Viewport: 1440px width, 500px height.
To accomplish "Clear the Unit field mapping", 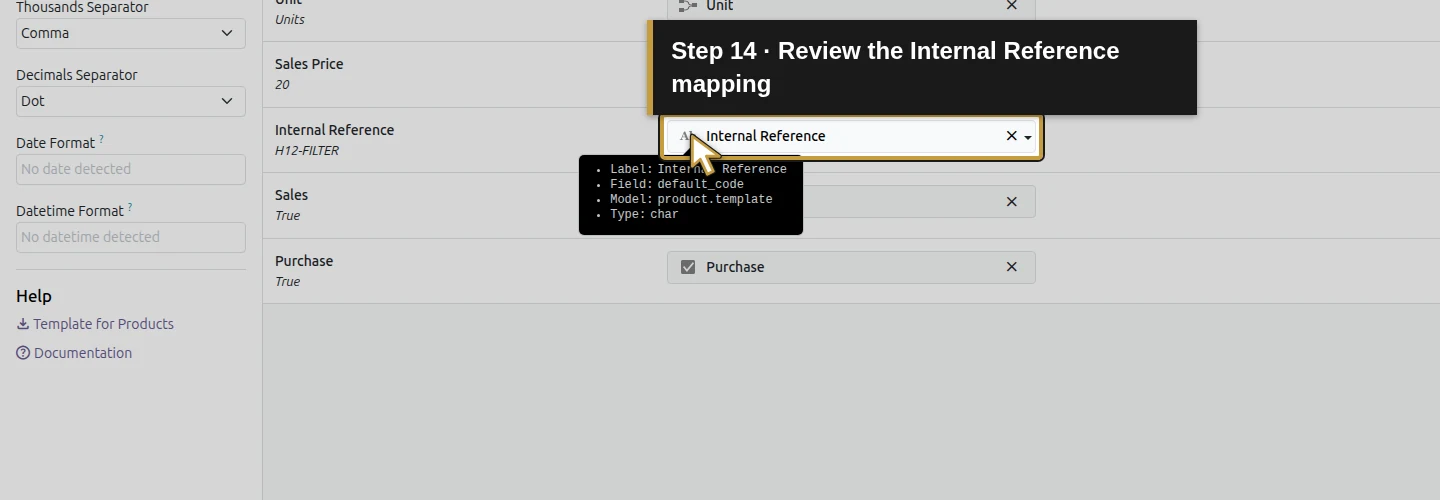I will click(x=1012, y=6).
